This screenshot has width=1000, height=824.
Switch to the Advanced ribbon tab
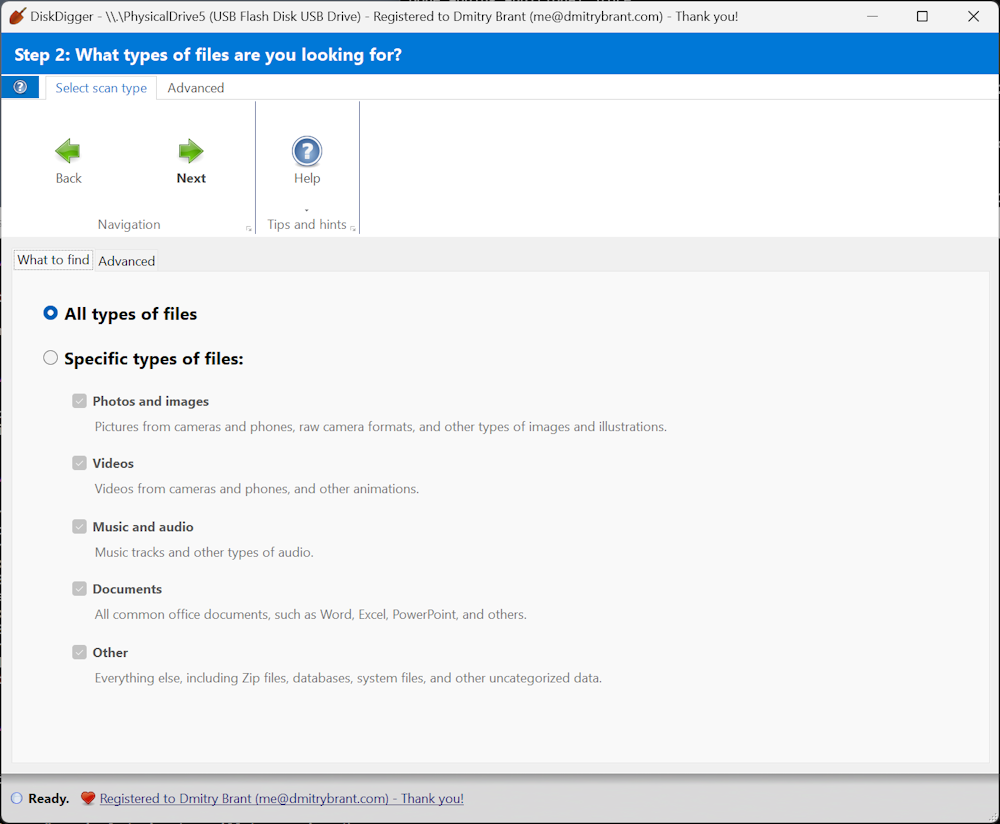coord(196,88)
